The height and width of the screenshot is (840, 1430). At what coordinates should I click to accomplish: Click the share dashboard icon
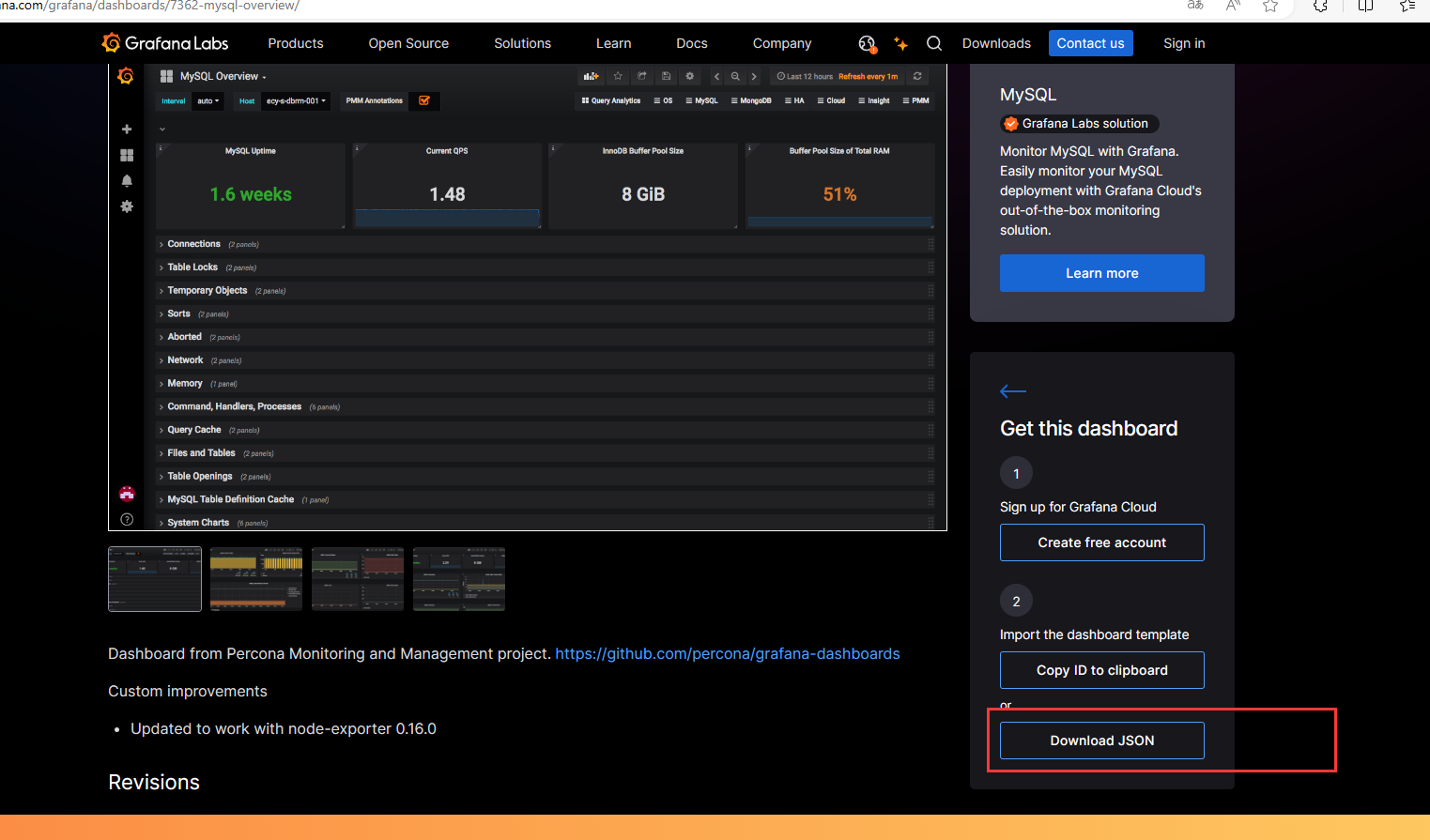click(x=642, y=76)
